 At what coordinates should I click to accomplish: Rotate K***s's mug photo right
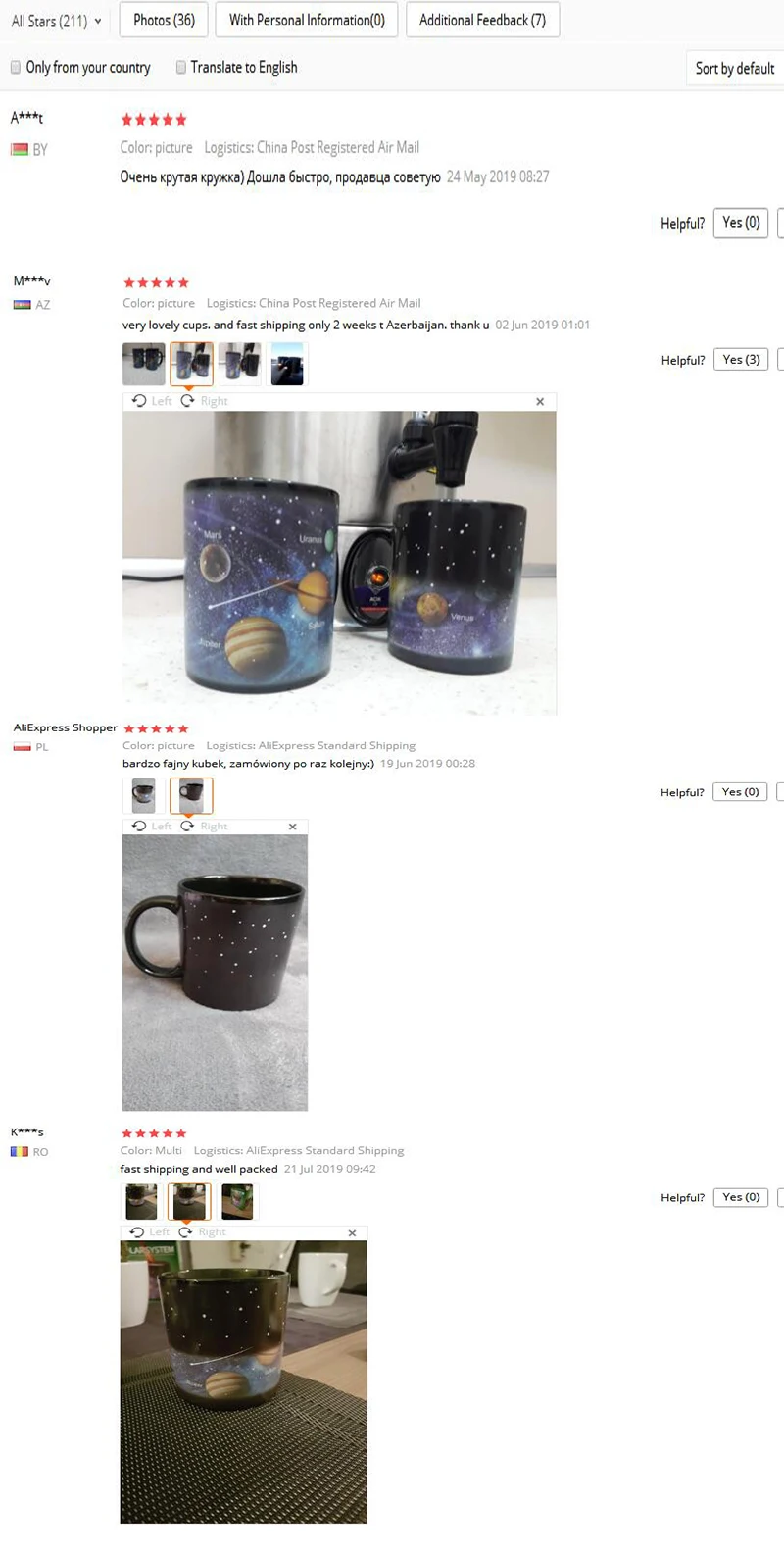click(x=202, y=1232)
